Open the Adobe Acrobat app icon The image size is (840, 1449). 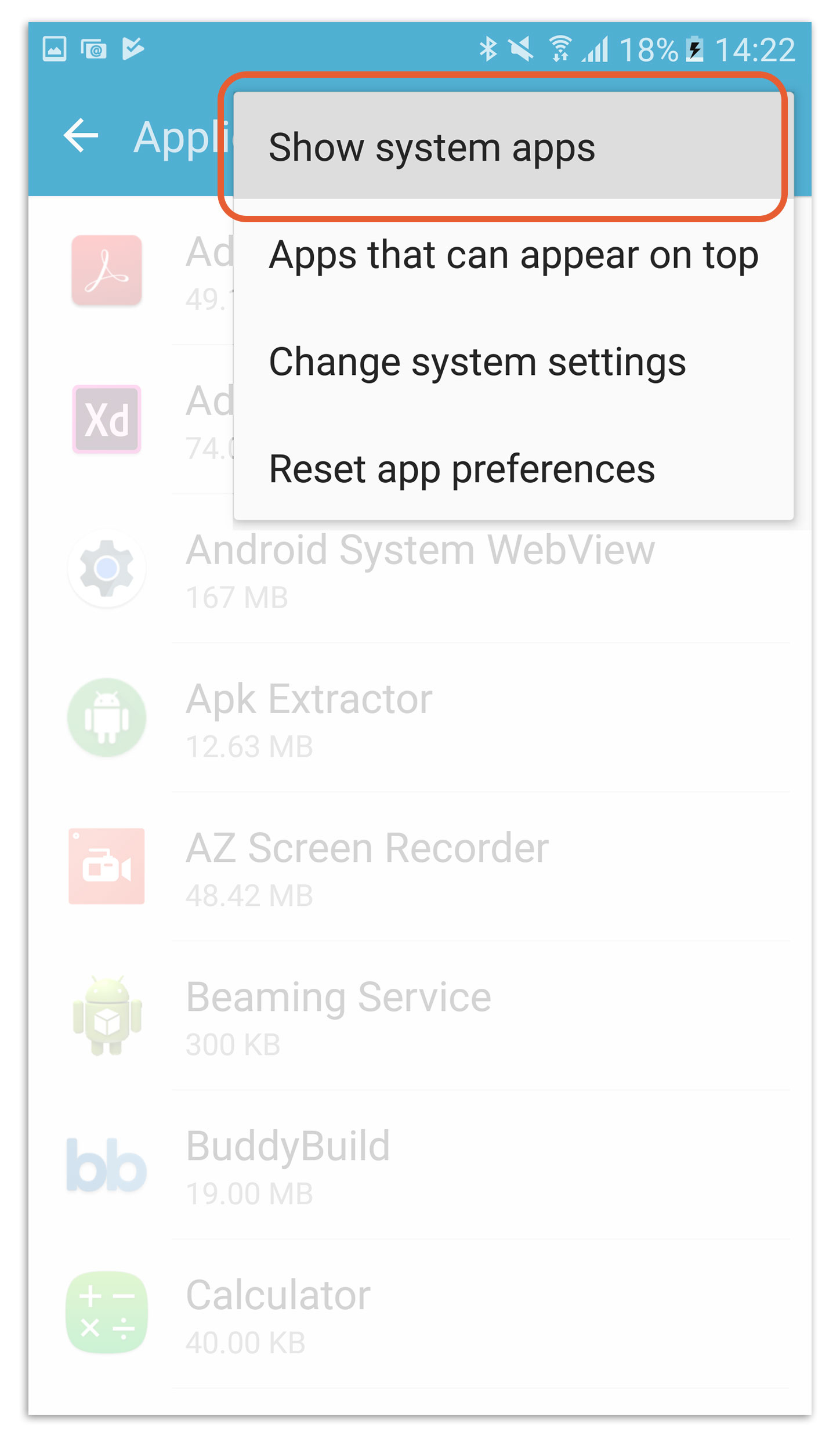107,270
